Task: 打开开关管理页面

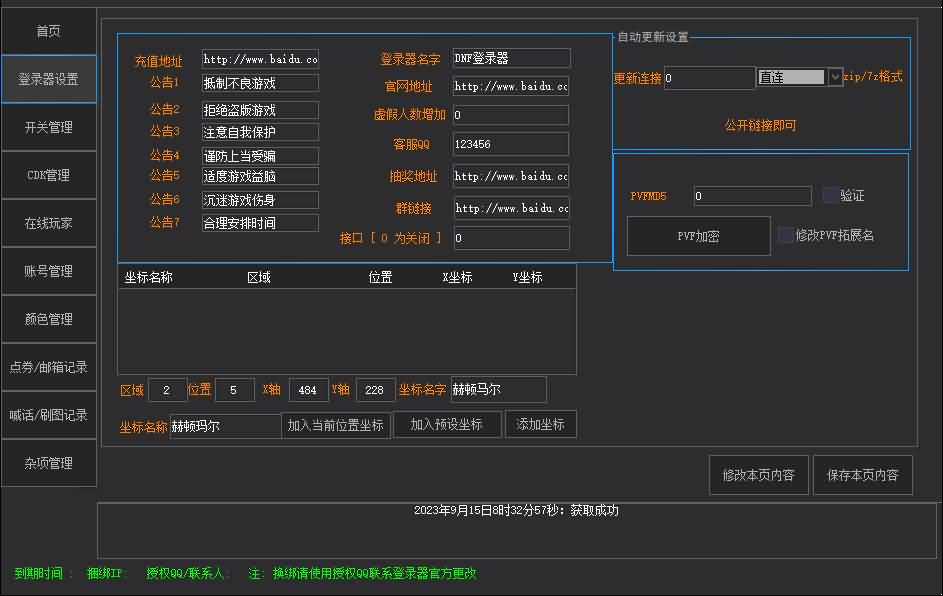Action: coord(48,127)
